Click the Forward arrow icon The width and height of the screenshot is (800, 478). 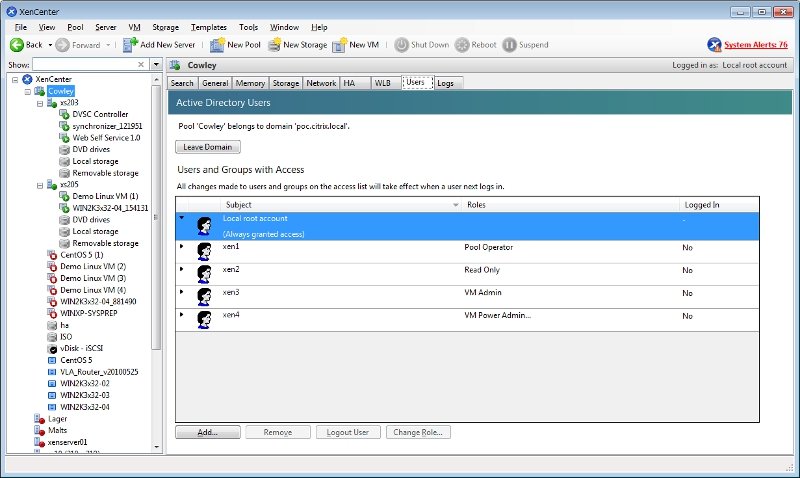coord(62,45)
